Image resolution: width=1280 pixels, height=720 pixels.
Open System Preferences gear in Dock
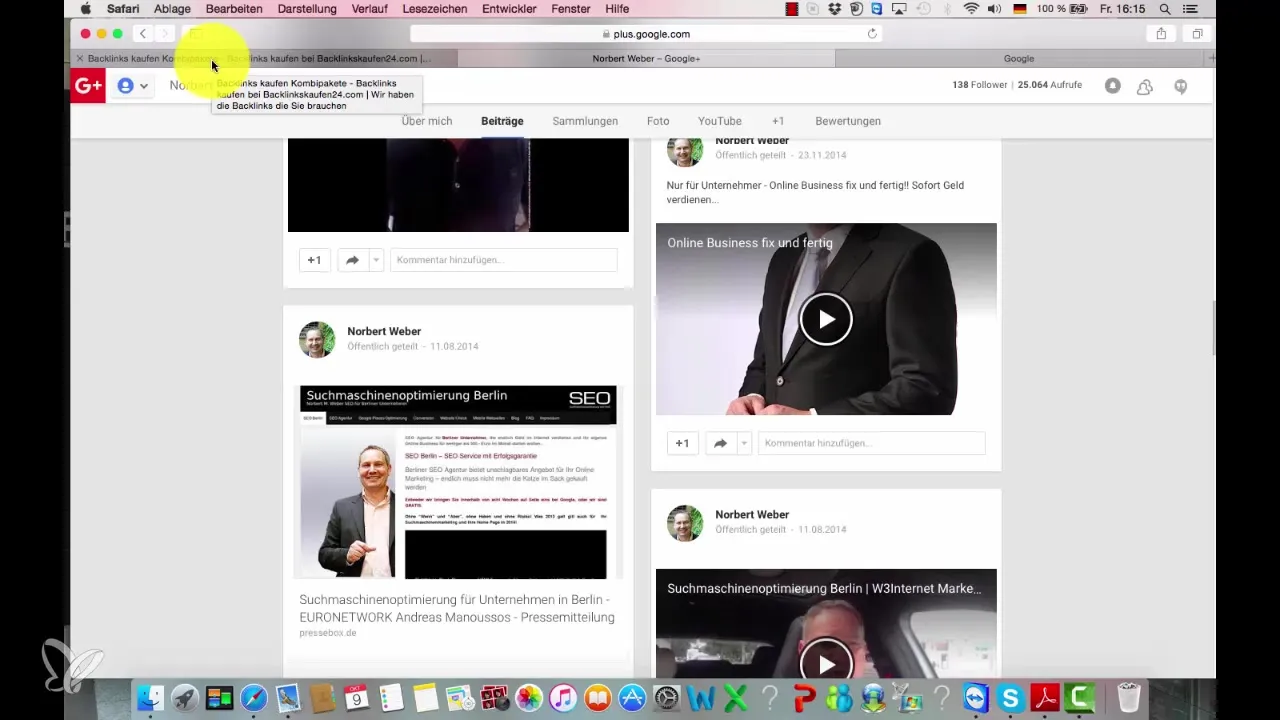tap(666, 697)
